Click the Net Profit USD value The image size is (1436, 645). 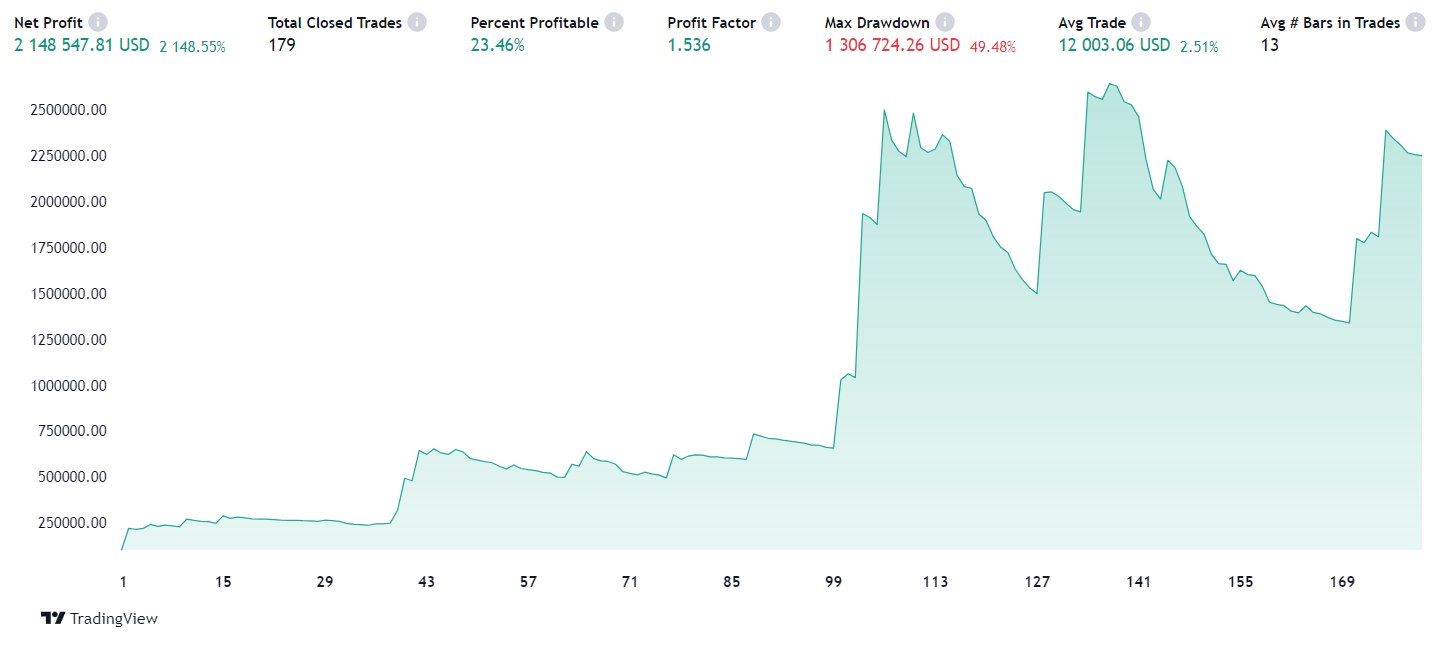coord(82,45)
